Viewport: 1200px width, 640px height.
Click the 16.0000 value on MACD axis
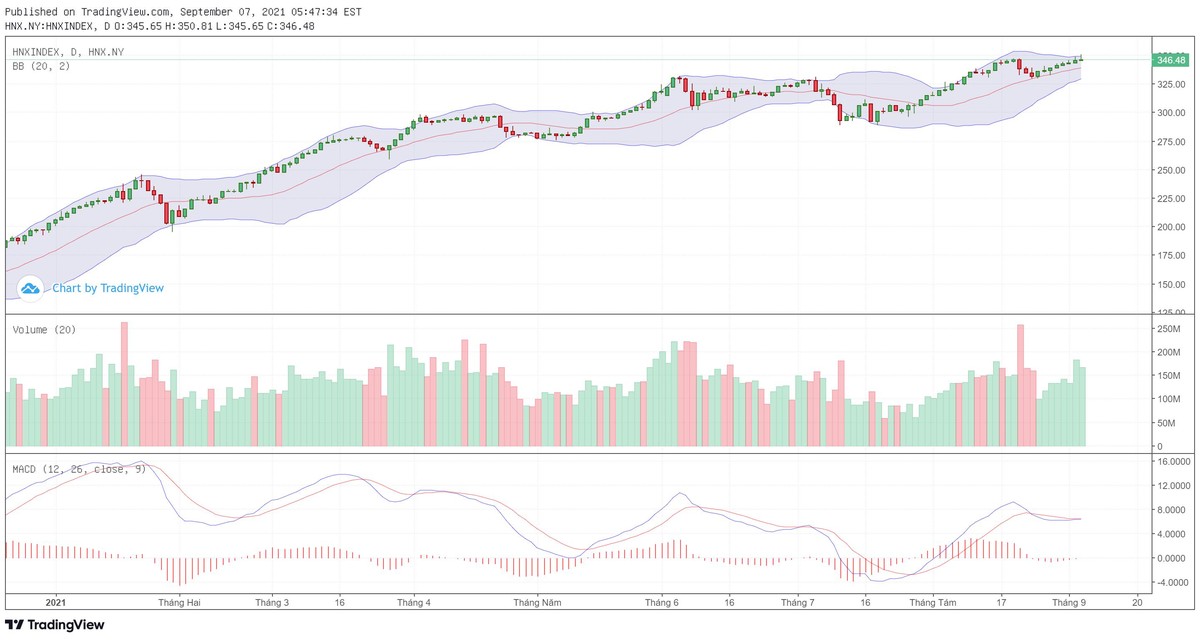1168,462
